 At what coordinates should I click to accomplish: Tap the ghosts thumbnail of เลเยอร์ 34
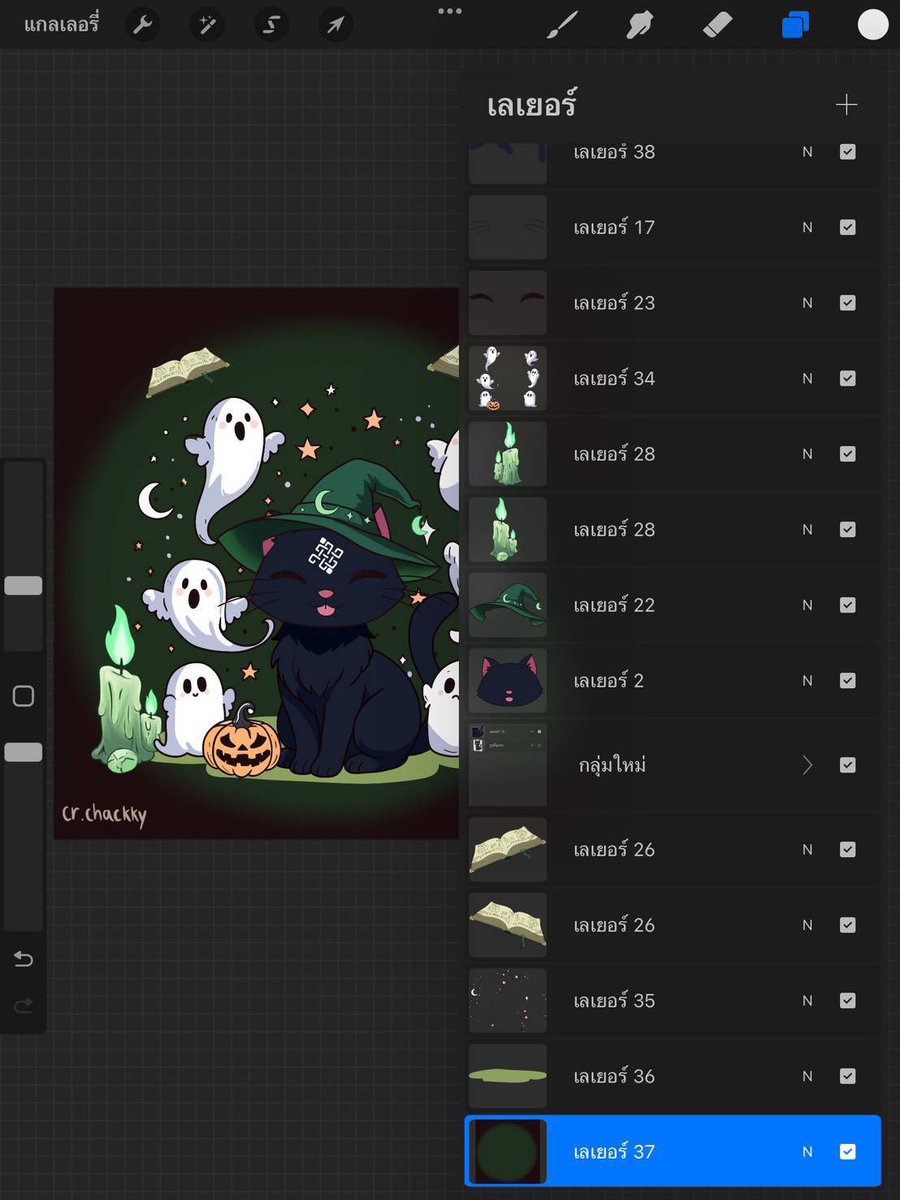pyautogui.click(x=508, y=379)
